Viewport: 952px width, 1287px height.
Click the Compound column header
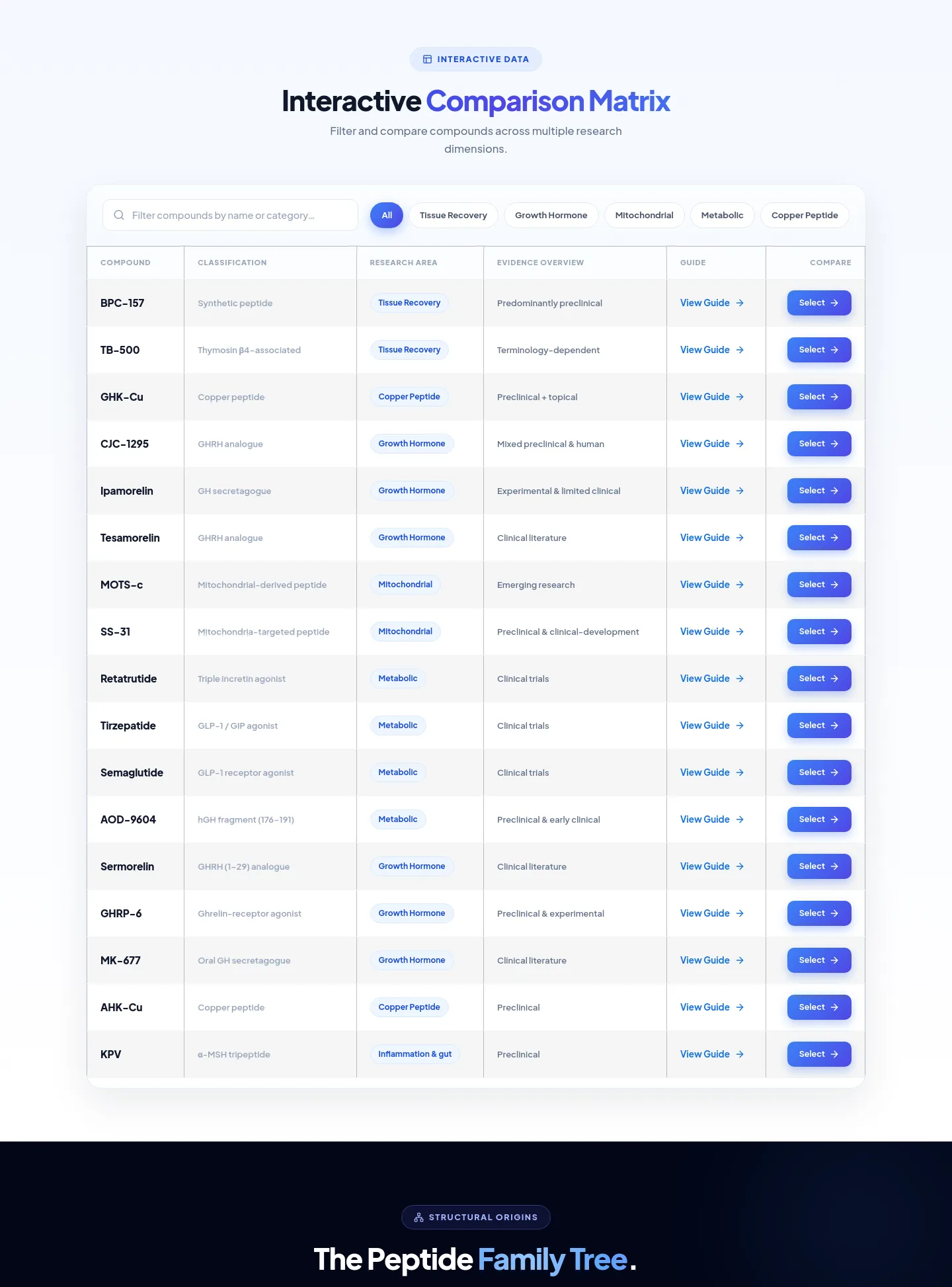(x=126, y=263)
